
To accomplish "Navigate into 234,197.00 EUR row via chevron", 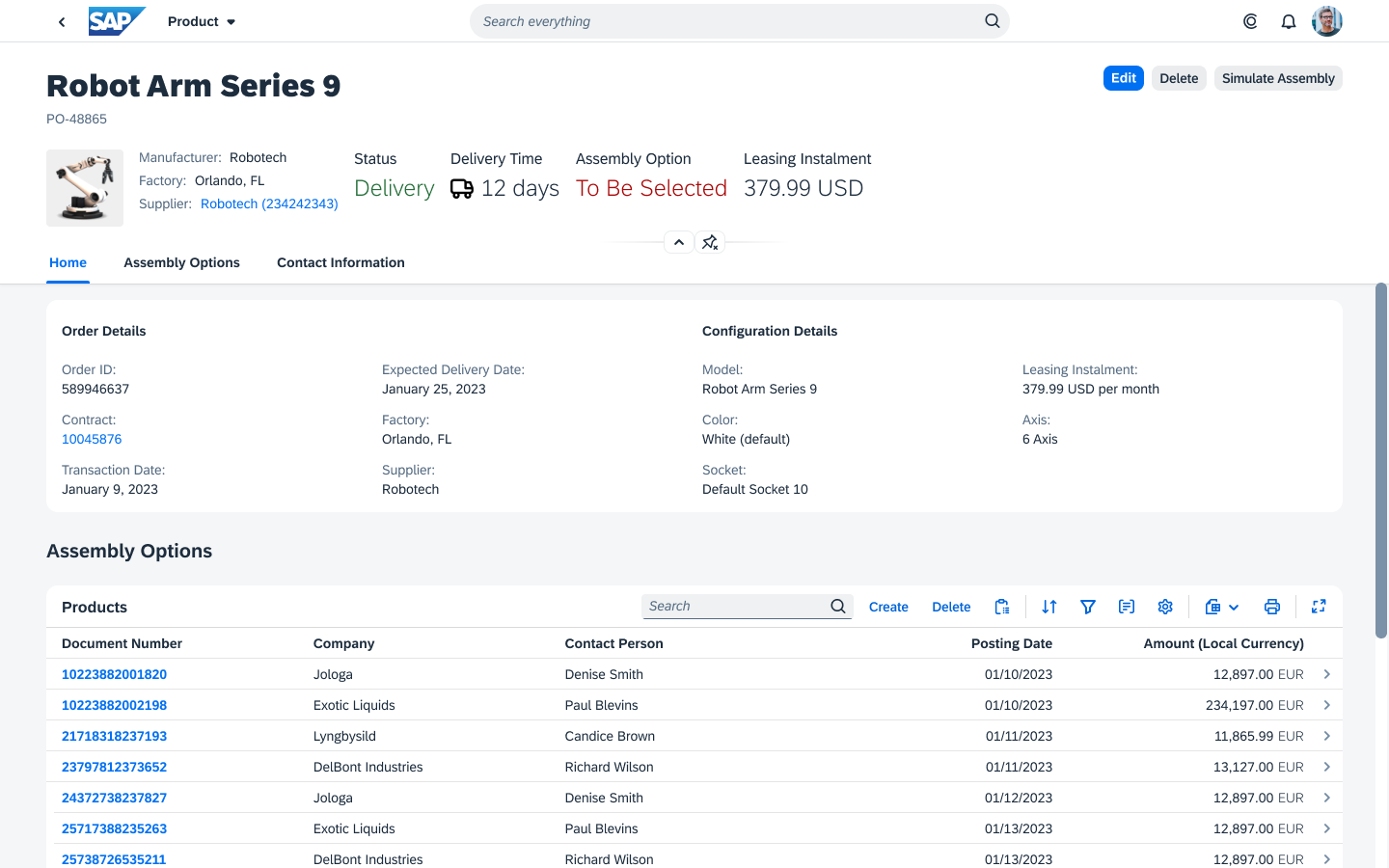I will (1327, 705).
